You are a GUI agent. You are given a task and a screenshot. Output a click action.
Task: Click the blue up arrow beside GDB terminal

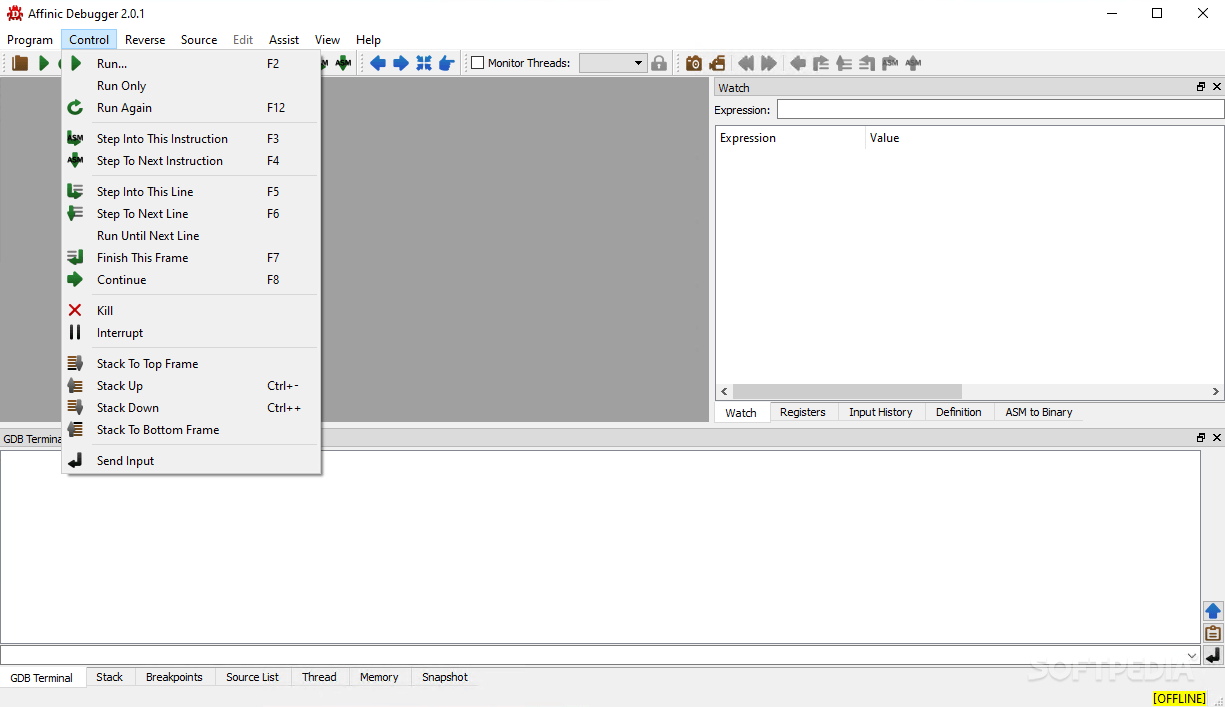tap(1213, 611)
